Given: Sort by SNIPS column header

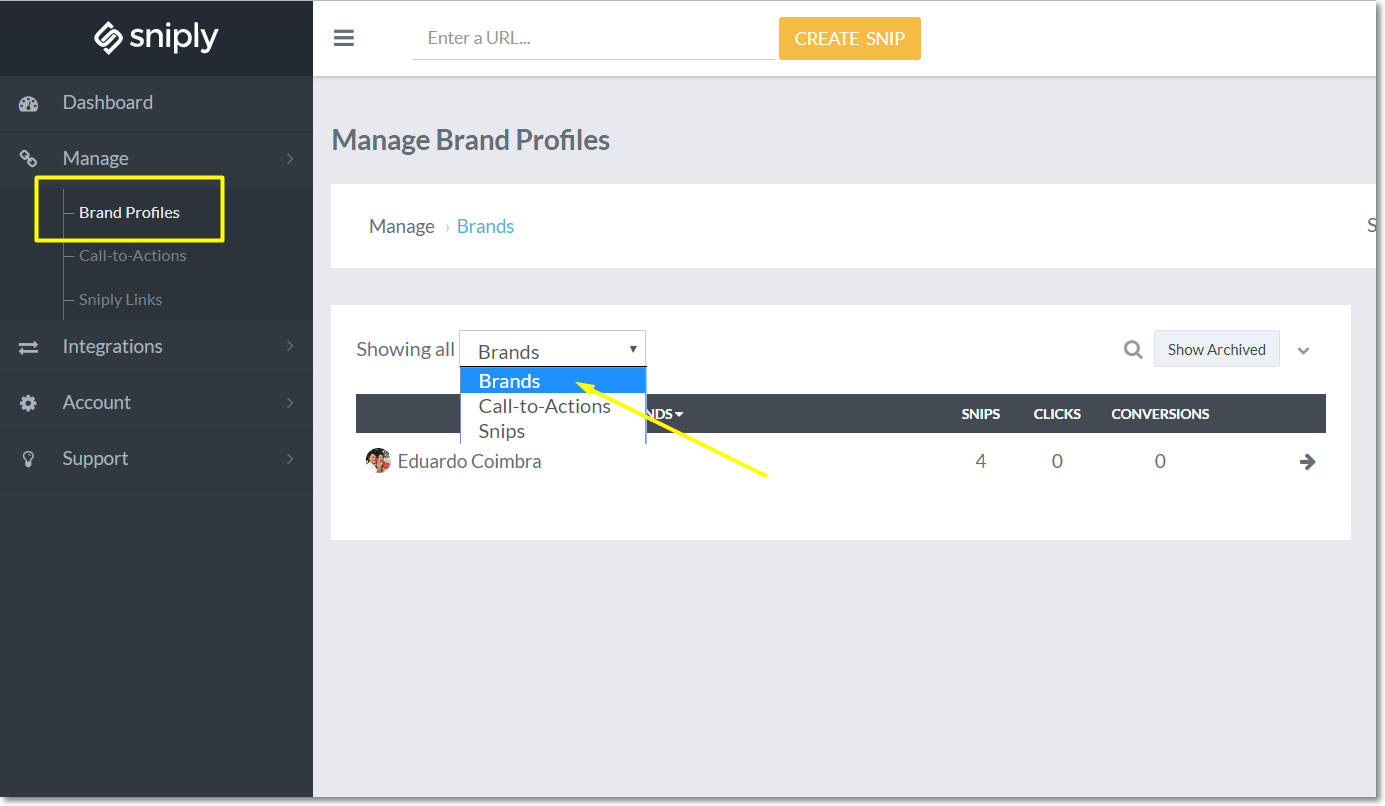Looking at the screenshot, I should point(981,414).
